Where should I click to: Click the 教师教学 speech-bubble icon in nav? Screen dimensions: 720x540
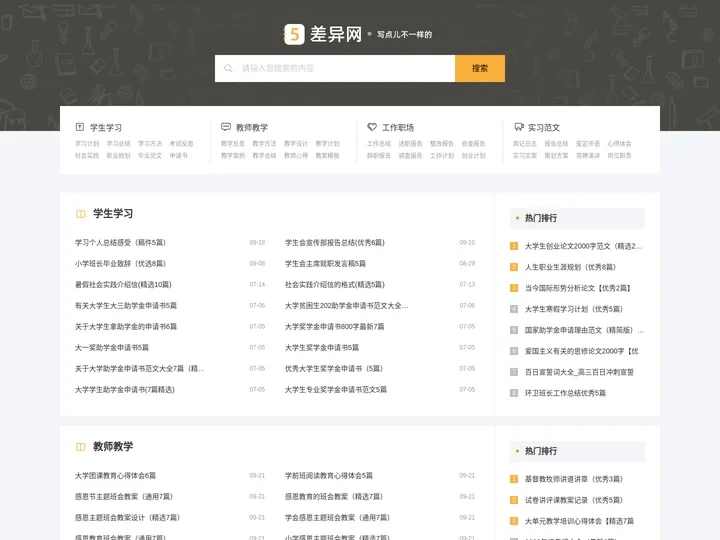226,127
